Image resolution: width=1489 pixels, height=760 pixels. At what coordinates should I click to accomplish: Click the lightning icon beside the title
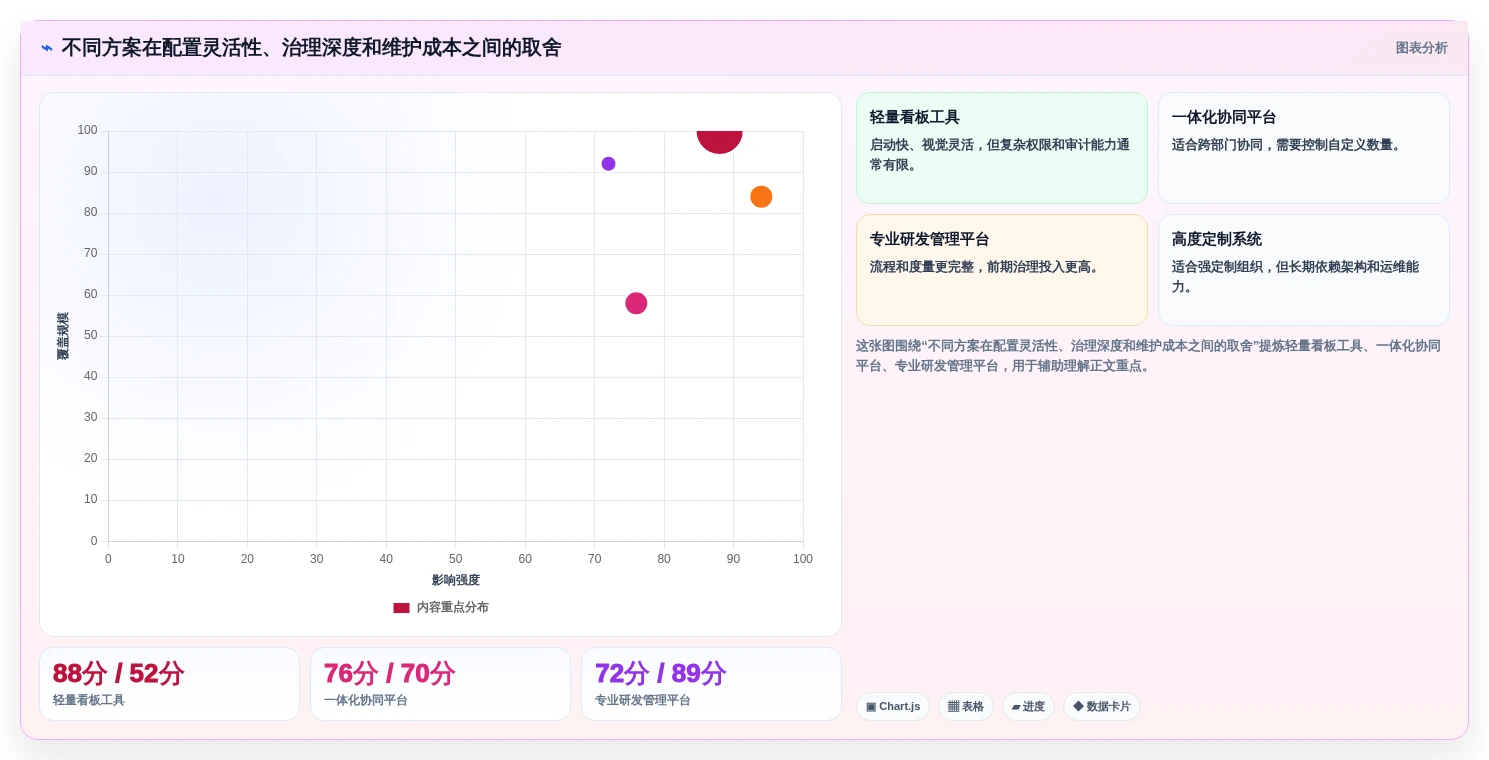click(x=47, y=48)
